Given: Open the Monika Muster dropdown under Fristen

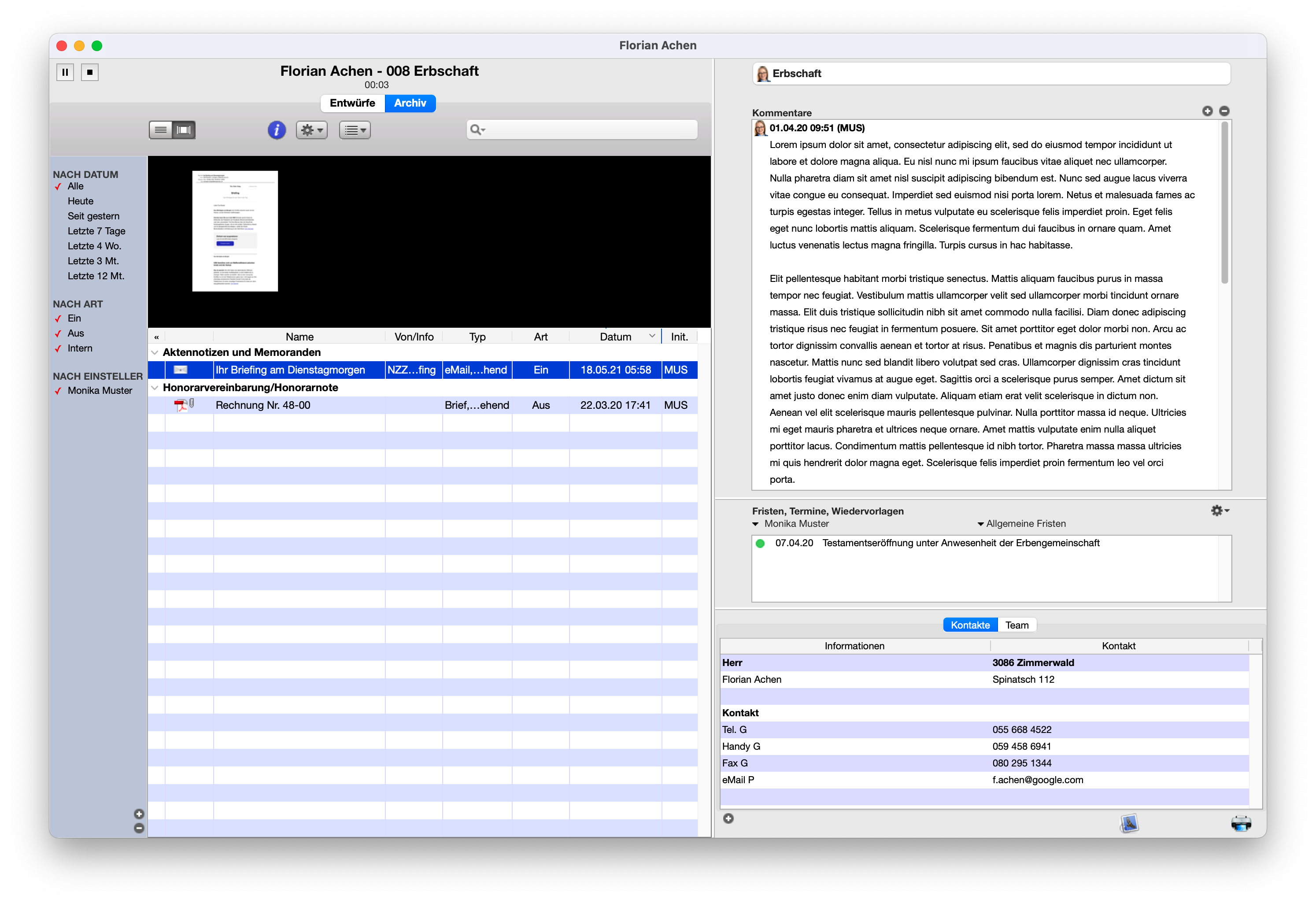Looking at the screenshot, I should coord(790,524).
